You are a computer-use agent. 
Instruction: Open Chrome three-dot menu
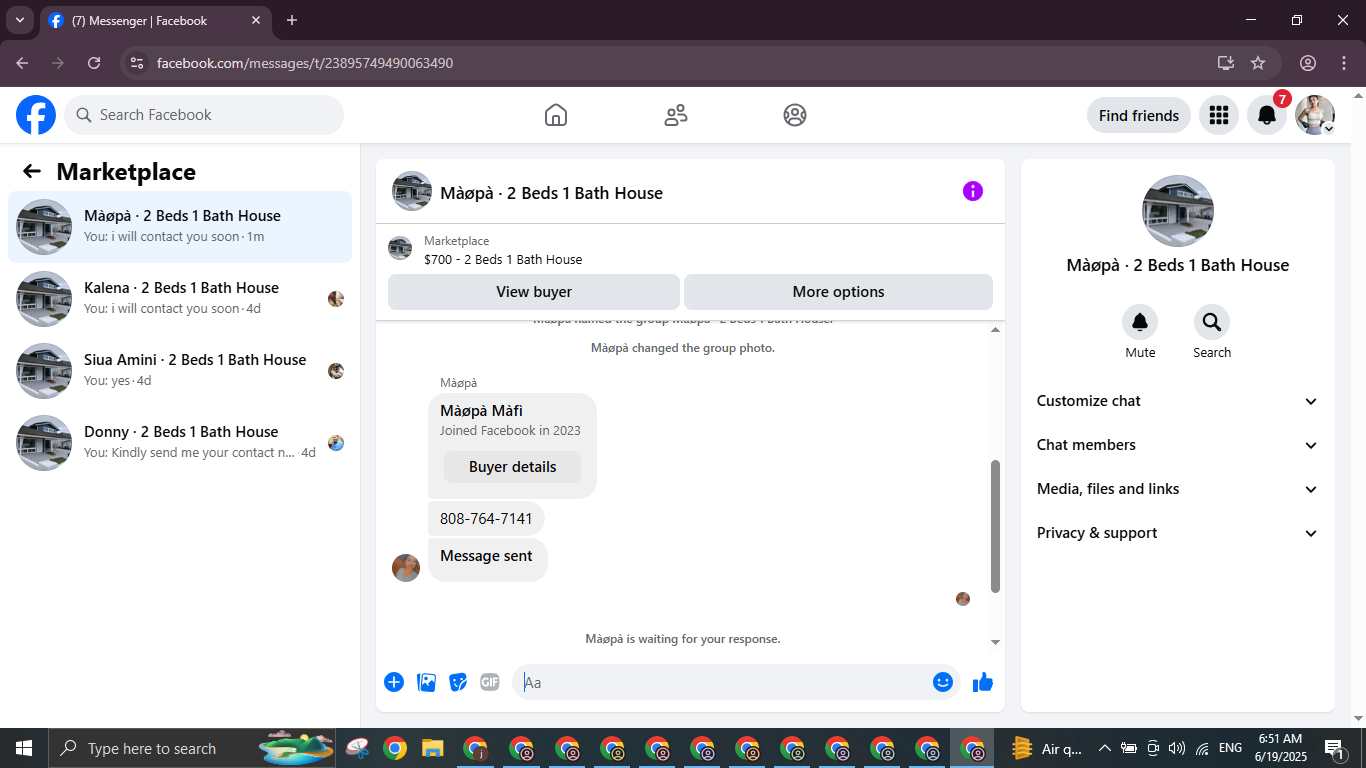click(1343, 63)
